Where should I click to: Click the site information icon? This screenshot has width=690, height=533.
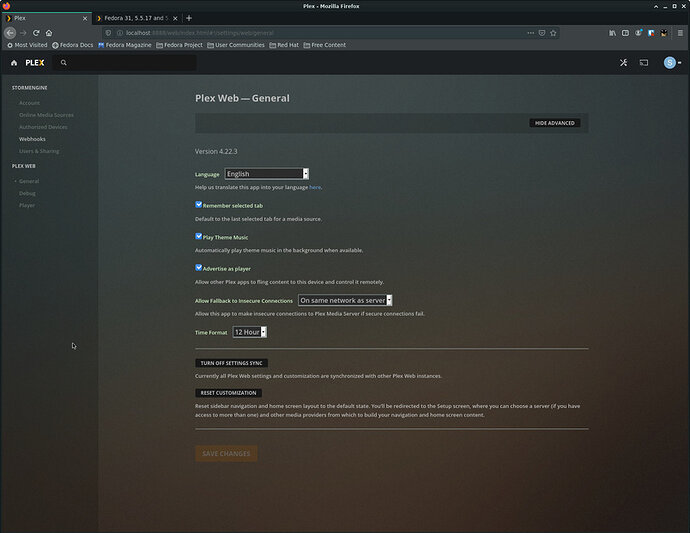[x=119, y=33]
